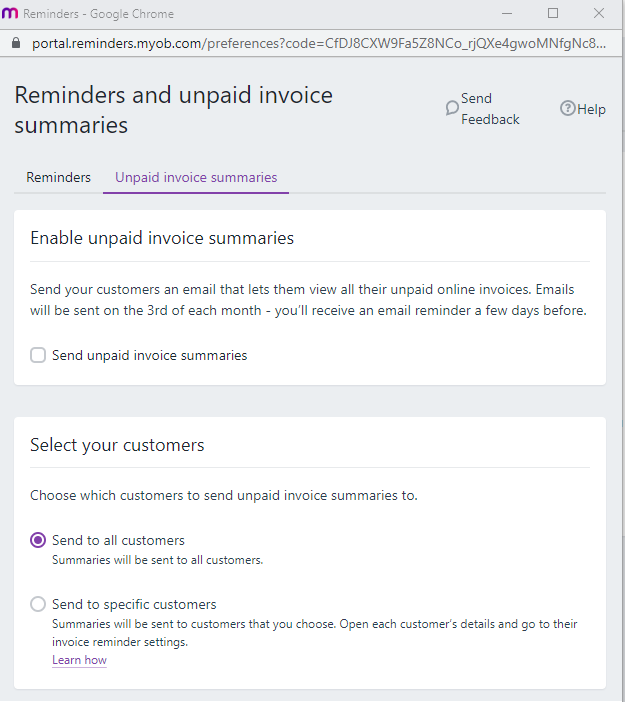Click the Reminders and unpaid invoice summaries page heading
Screen dimensions: 625x702
click(173, 110)
